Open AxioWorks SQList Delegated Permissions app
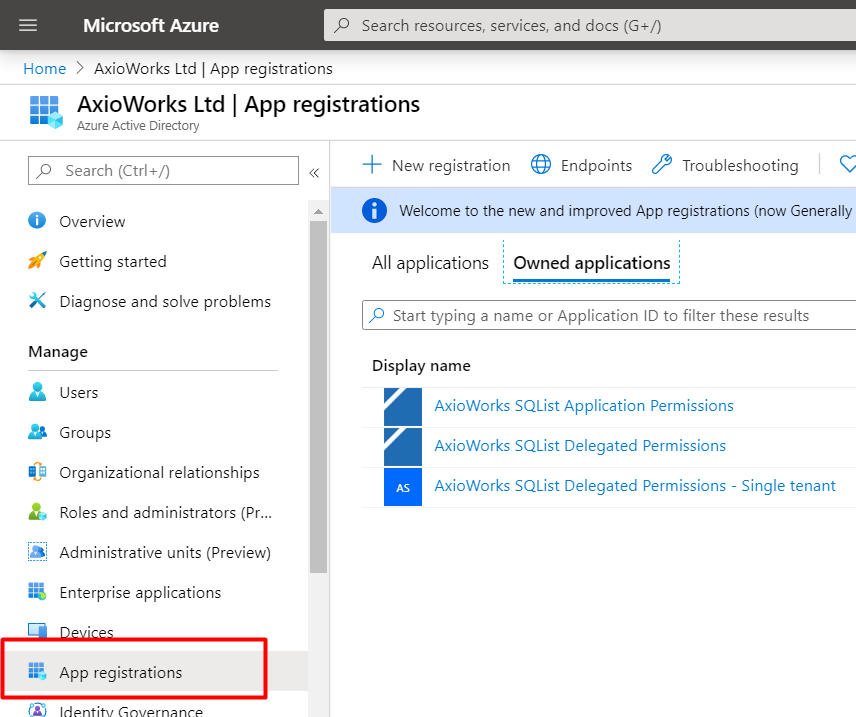This screenshot has width=856, height=717. 580,446
